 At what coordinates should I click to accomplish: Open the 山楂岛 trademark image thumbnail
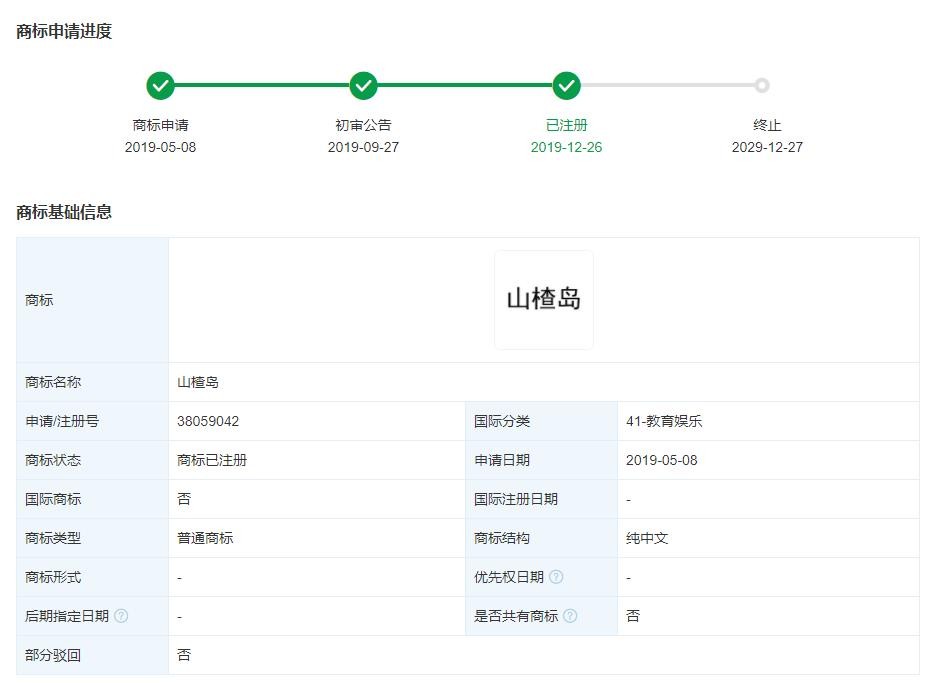pos(543,299)
